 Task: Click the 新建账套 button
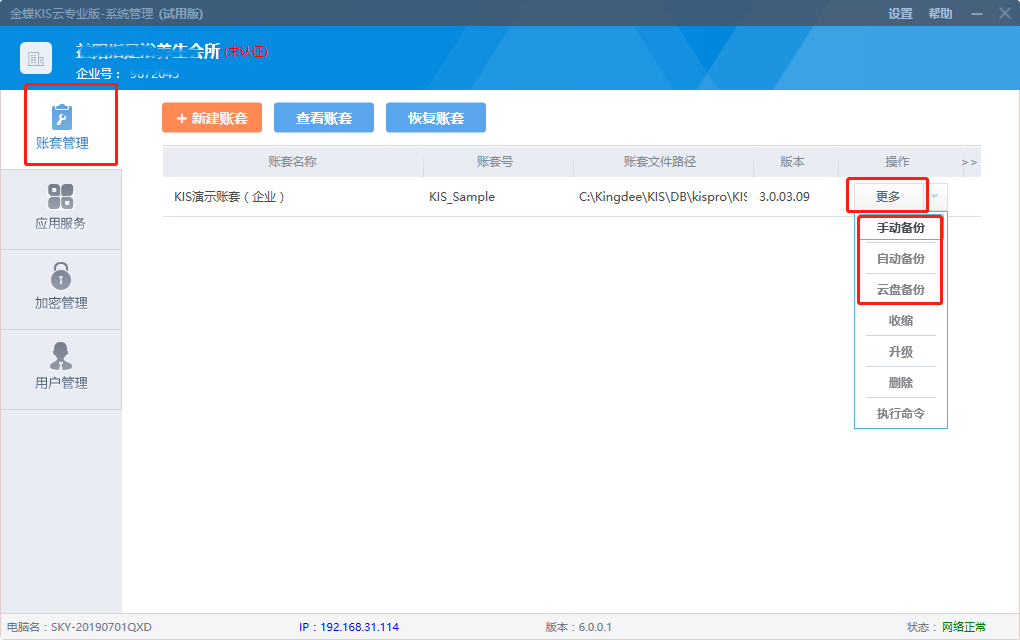click(x=212, y=118)
